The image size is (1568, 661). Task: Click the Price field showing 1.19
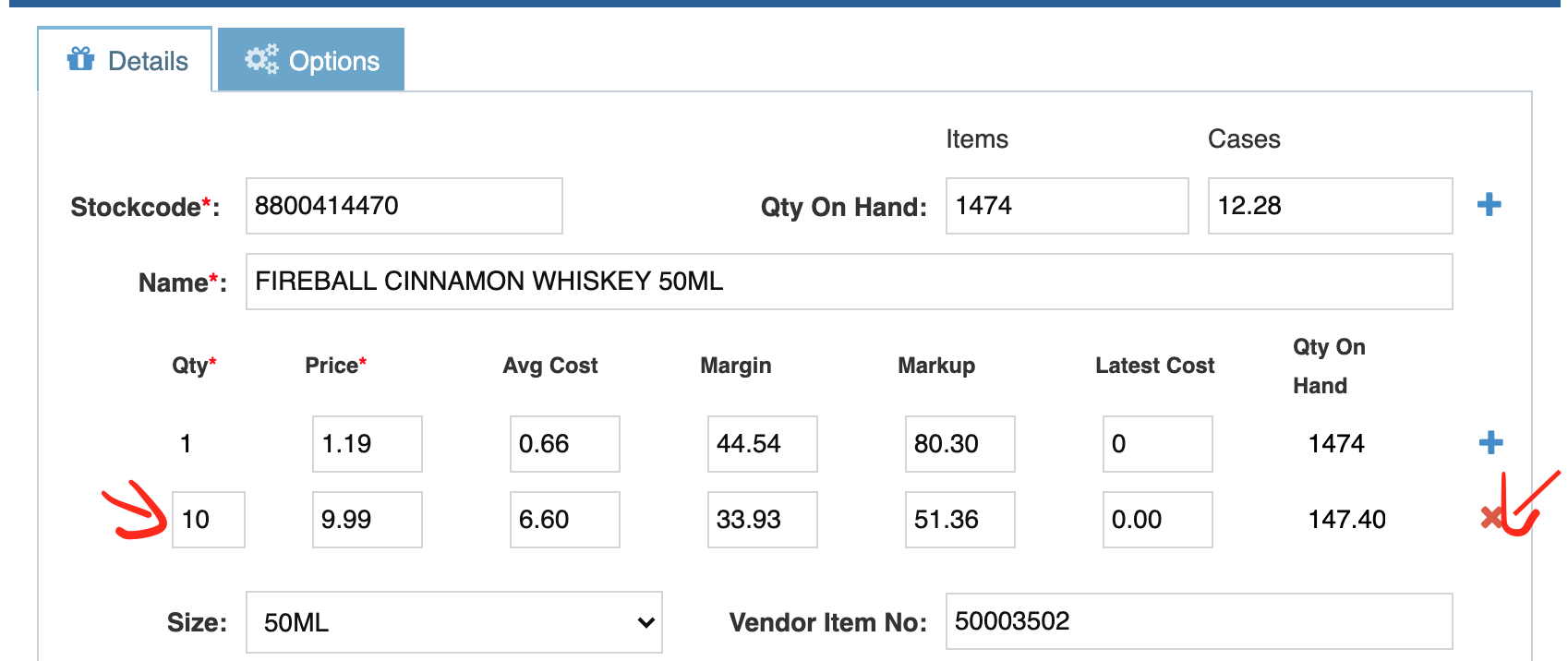click(x=368, y=444)
